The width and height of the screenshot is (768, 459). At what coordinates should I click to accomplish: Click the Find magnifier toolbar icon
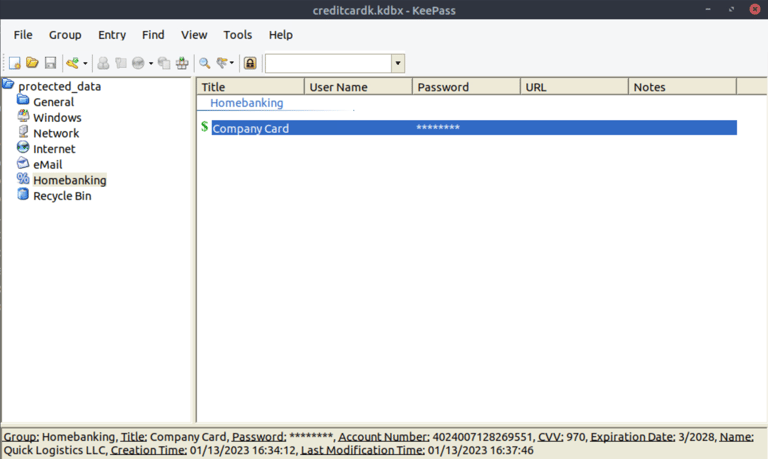[205, 63]
